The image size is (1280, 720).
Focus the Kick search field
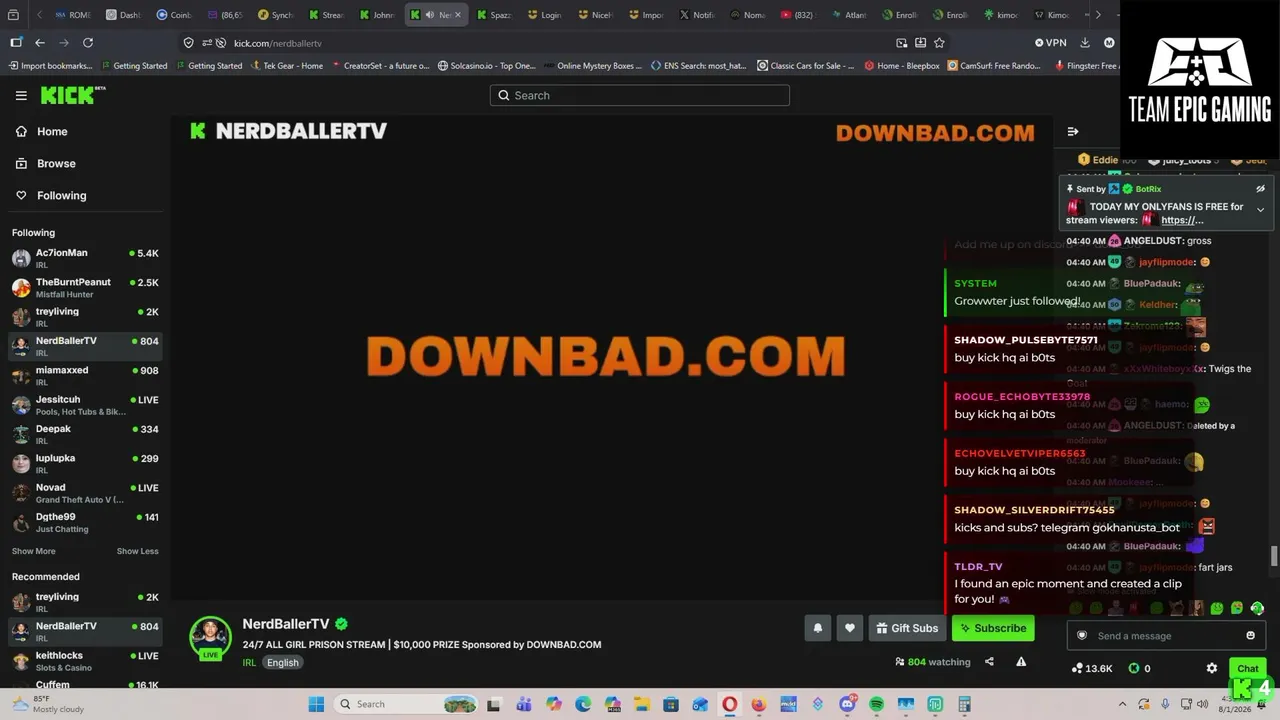(640, 95)
